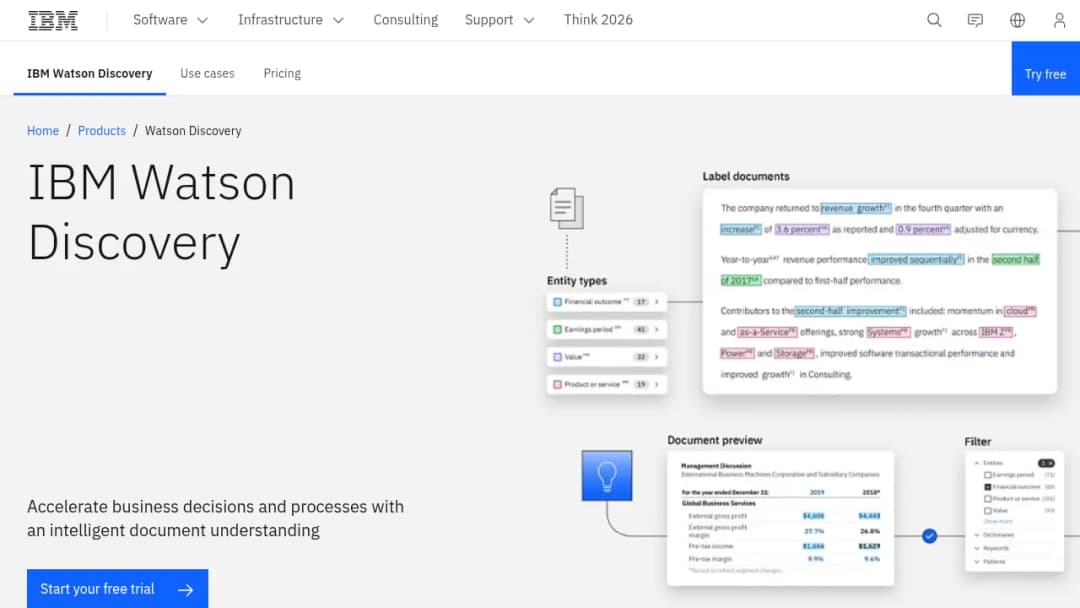
Task: Click Start your free trial button
Action: [x=117, y=589]
